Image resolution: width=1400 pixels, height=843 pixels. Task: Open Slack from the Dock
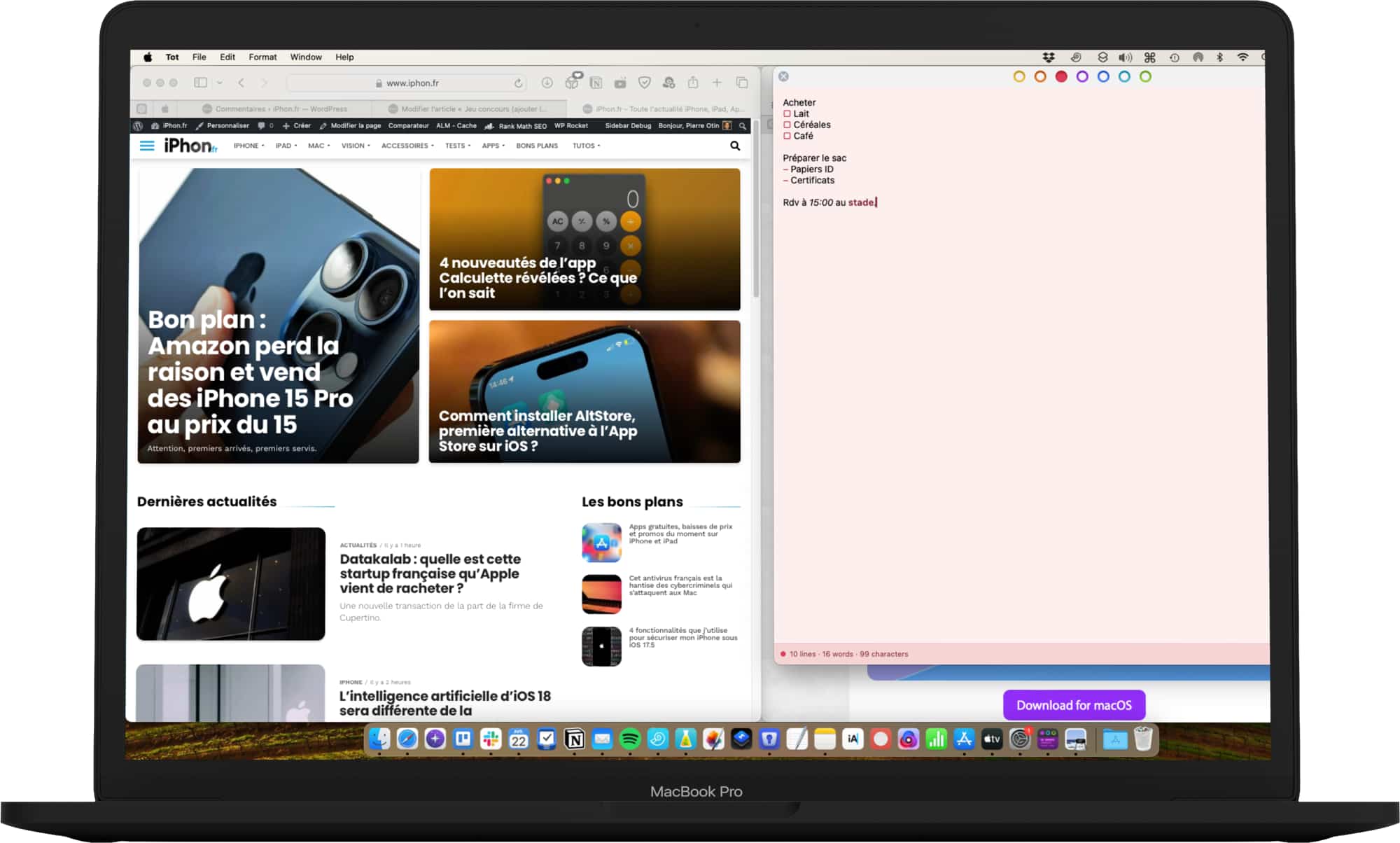click(x=491, y=739)
